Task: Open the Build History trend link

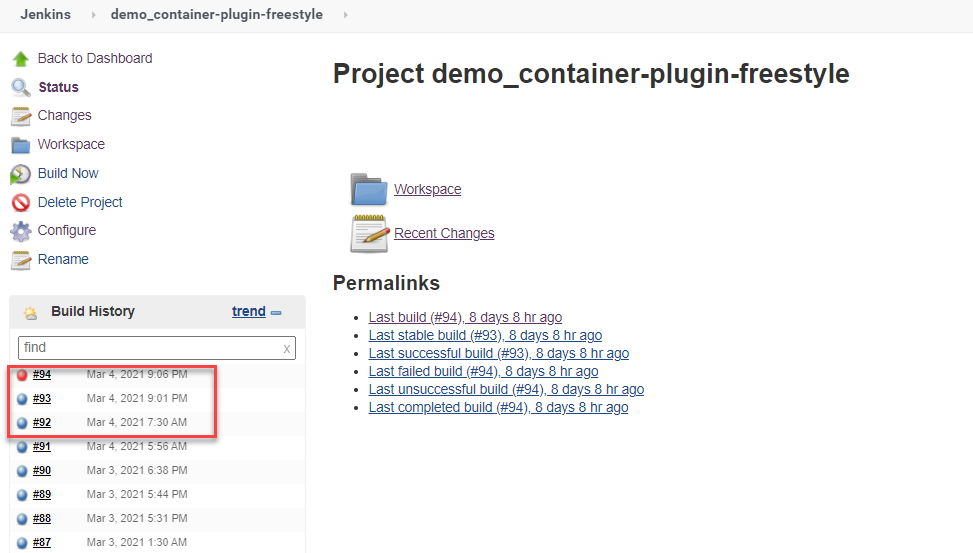Action: [x=249, y=311]
